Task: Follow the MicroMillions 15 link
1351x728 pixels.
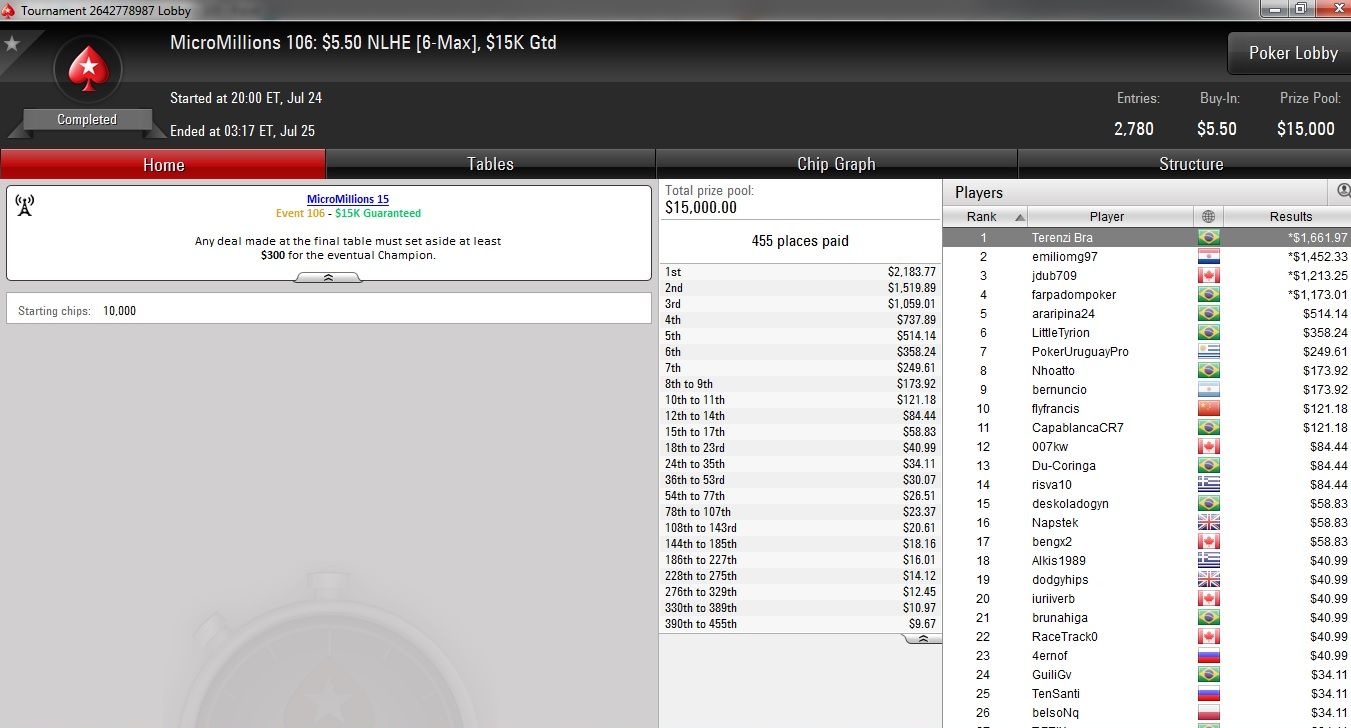Action: click(x=348, y=199)
